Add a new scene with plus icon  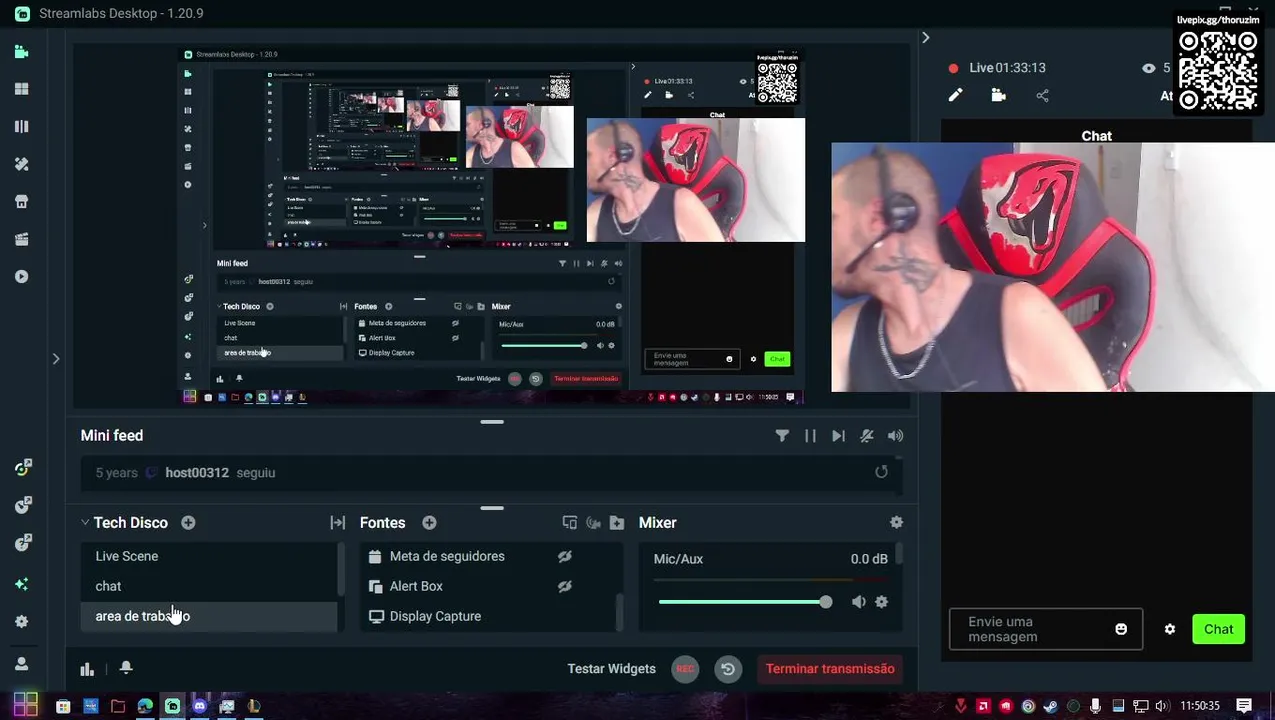pos(188,523)
